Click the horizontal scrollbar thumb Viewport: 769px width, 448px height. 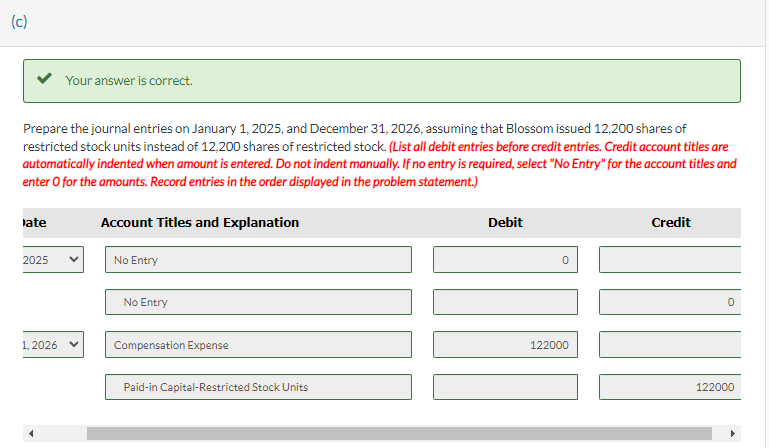click(399, 433)
